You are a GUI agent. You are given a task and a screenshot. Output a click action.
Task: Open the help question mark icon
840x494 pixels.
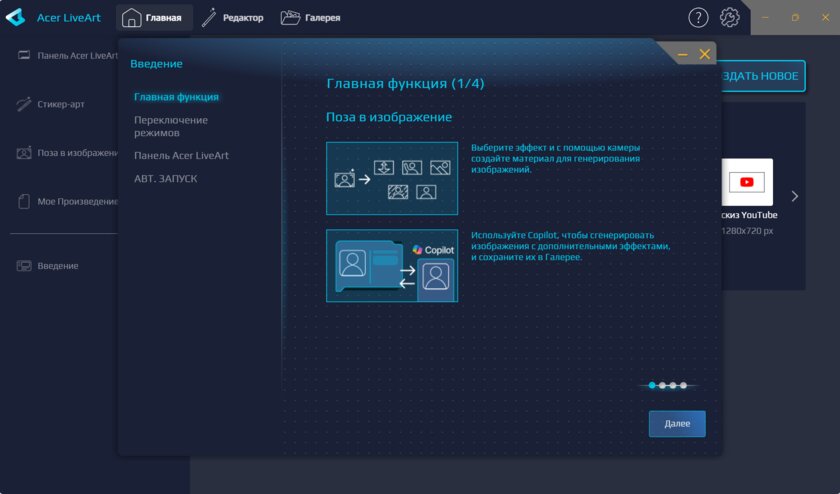[698, 18]
